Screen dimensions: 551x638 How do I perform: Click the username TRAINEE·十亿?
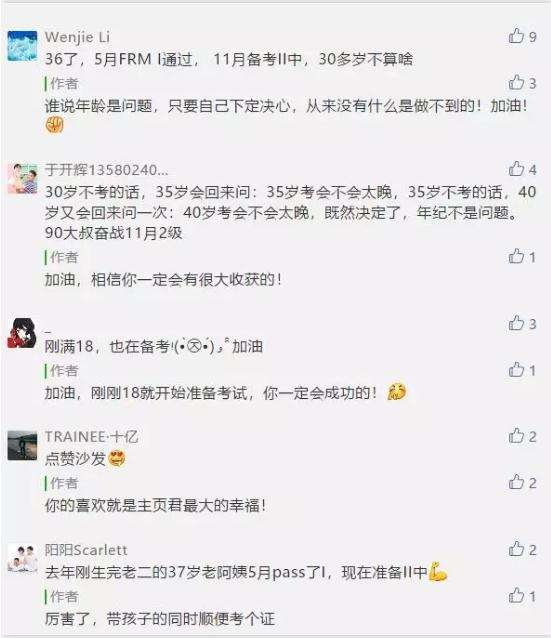click(92, 437)
